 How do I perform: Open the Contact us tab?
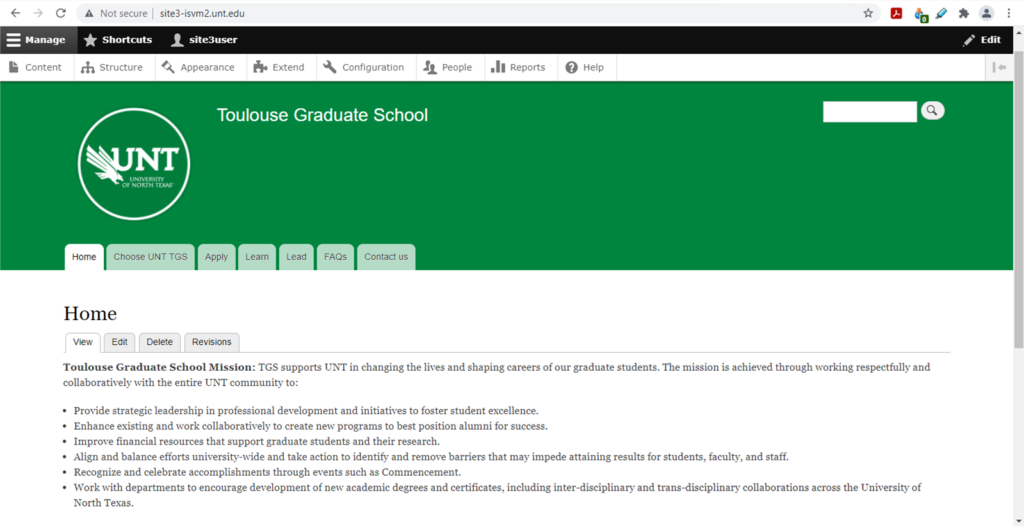click(x=386, y=257)
